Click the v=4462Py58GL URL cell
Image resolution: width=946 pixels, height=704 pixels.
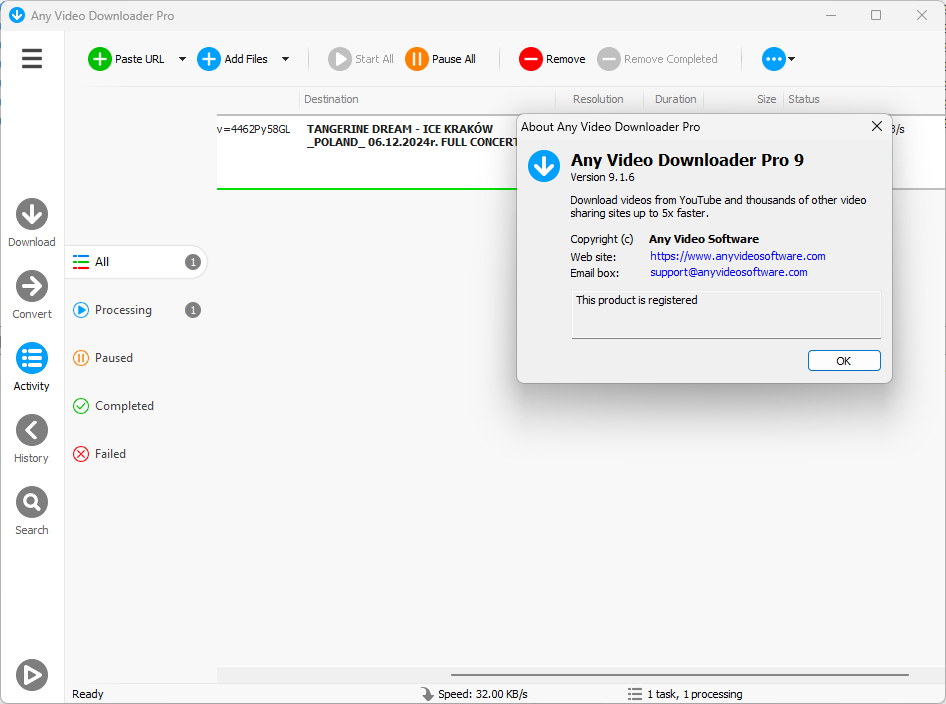click(254, 129)
